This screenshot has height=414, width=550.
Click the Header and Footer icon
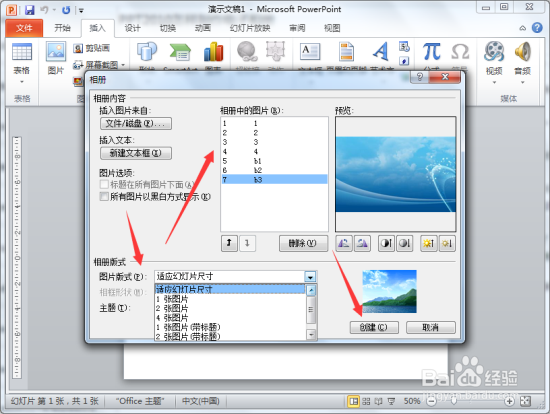pos(347,52)
